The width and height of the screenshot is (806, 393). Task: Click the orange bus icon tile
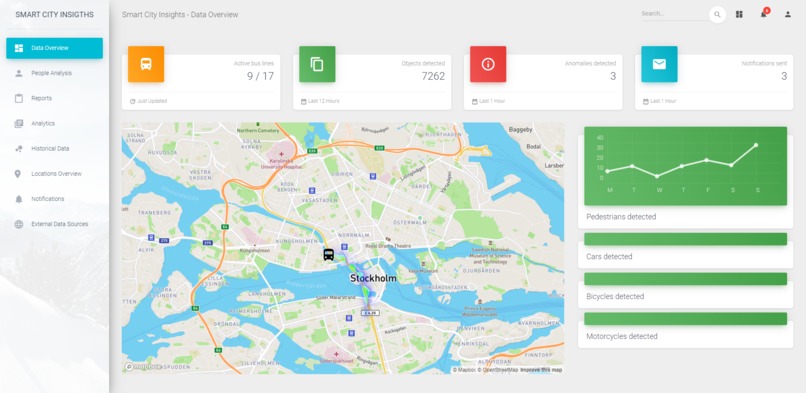tap(146, 64)
